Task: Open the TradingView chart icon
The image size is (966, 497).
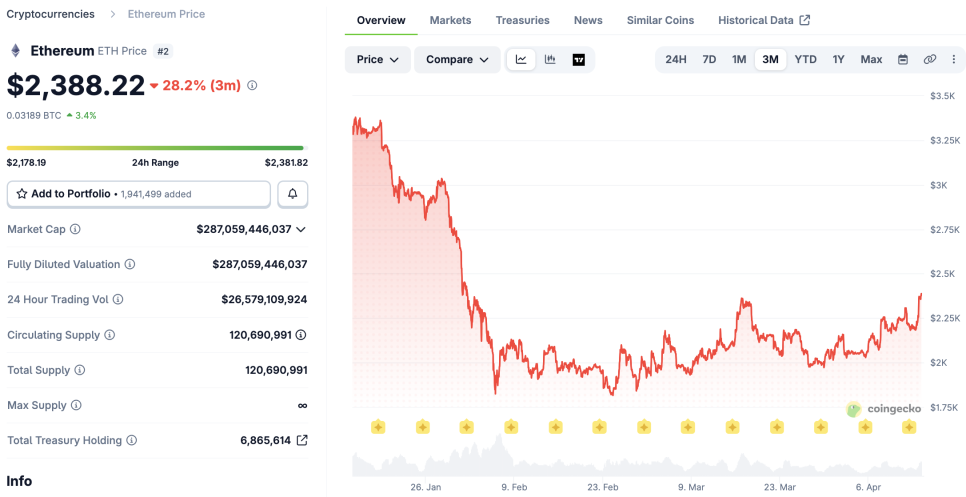Action: click(x=579, y=60)
